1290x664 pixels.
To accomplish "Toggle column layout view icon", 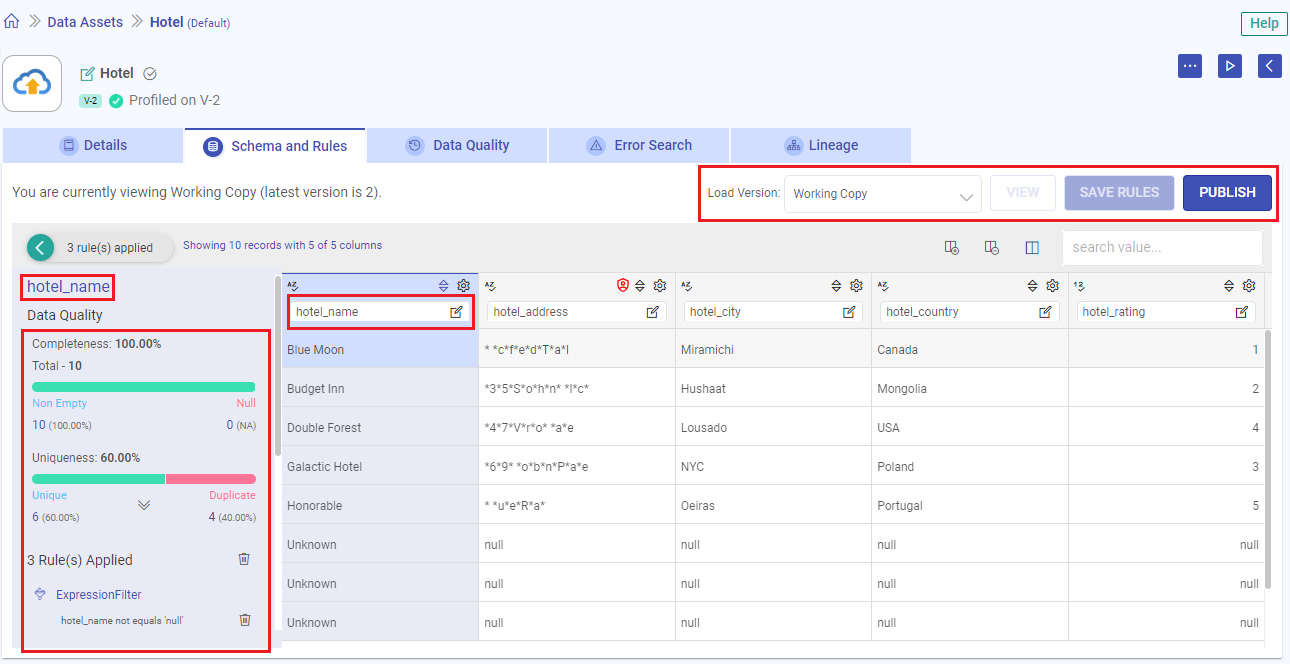I will coord(1032,247).
